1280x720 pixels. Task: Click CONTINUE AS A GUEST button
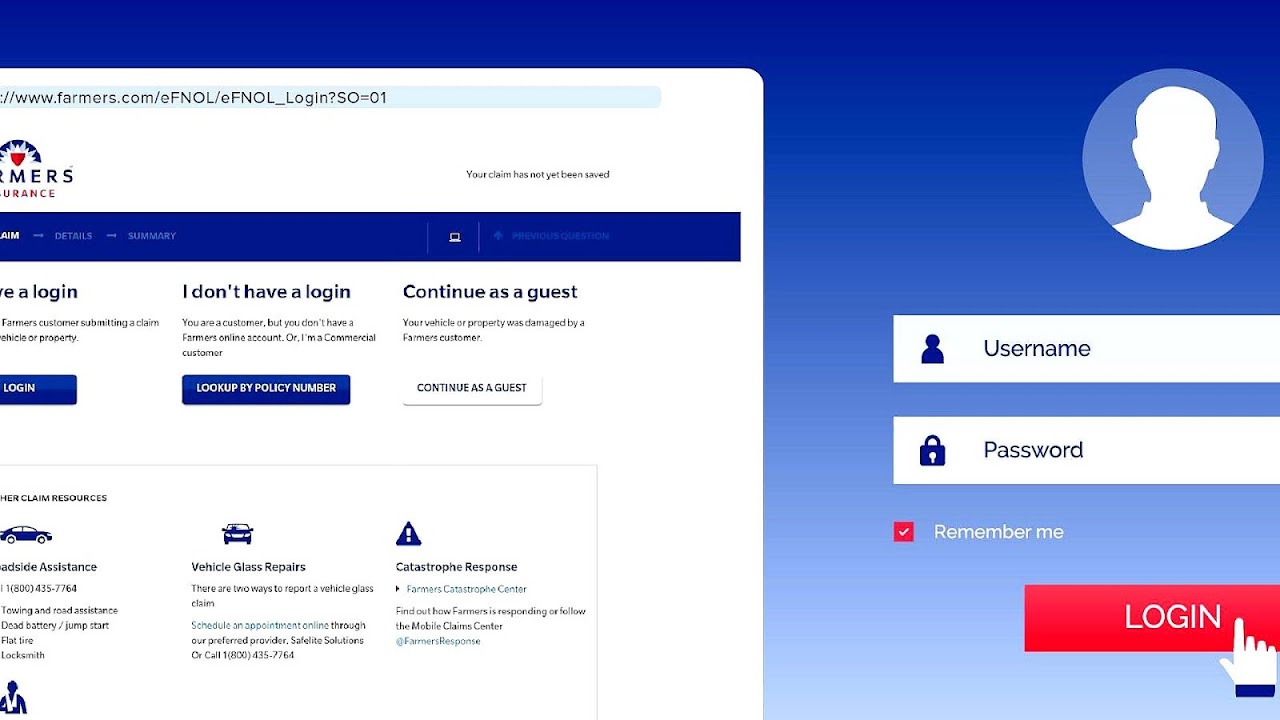[472, 389]
